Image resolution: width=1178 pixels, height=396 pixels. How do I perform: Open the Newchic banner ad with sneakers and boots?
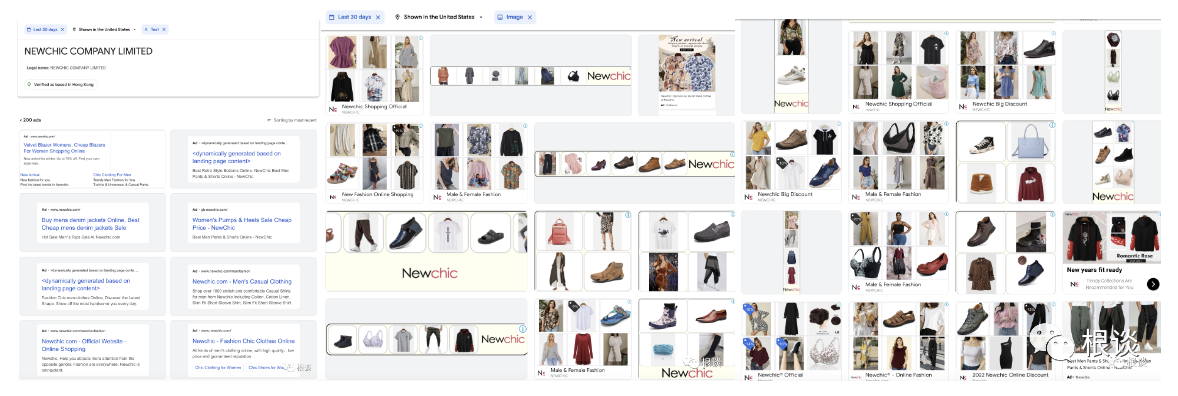coord(634,163)
